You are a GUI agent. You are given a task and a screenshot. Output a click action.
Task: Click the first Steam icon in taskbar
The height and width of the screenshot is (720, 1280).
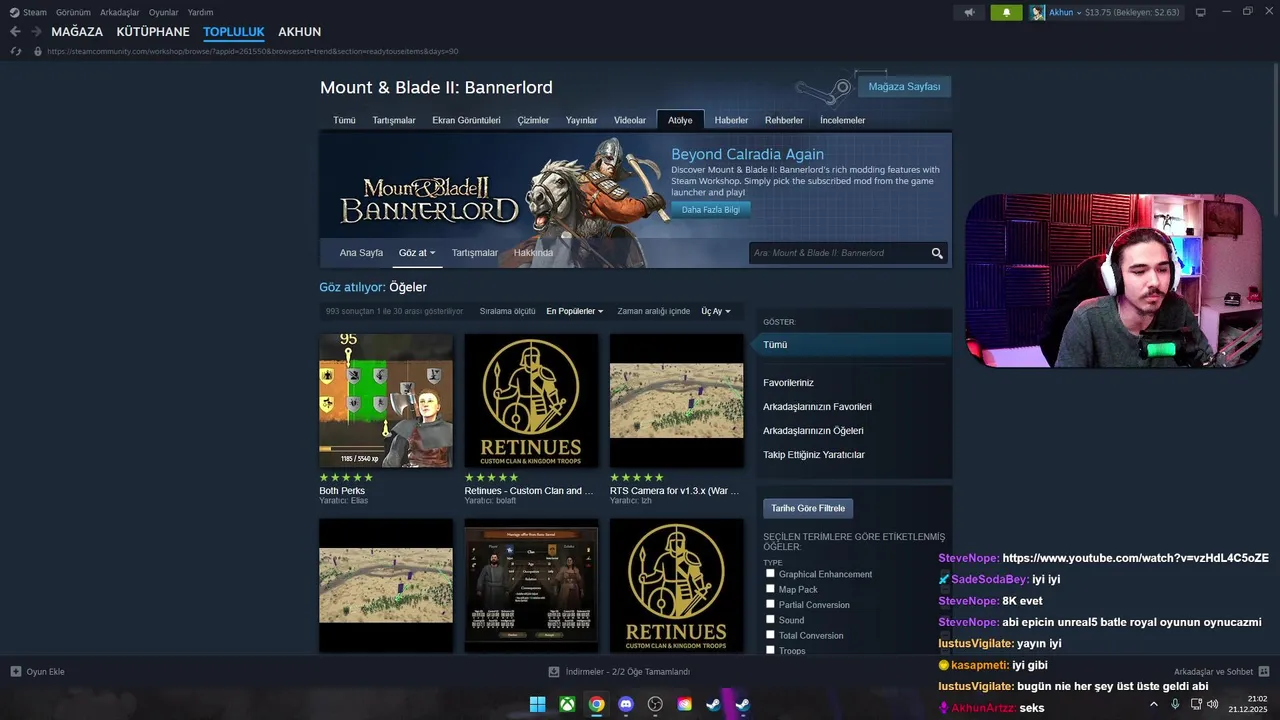713,704
